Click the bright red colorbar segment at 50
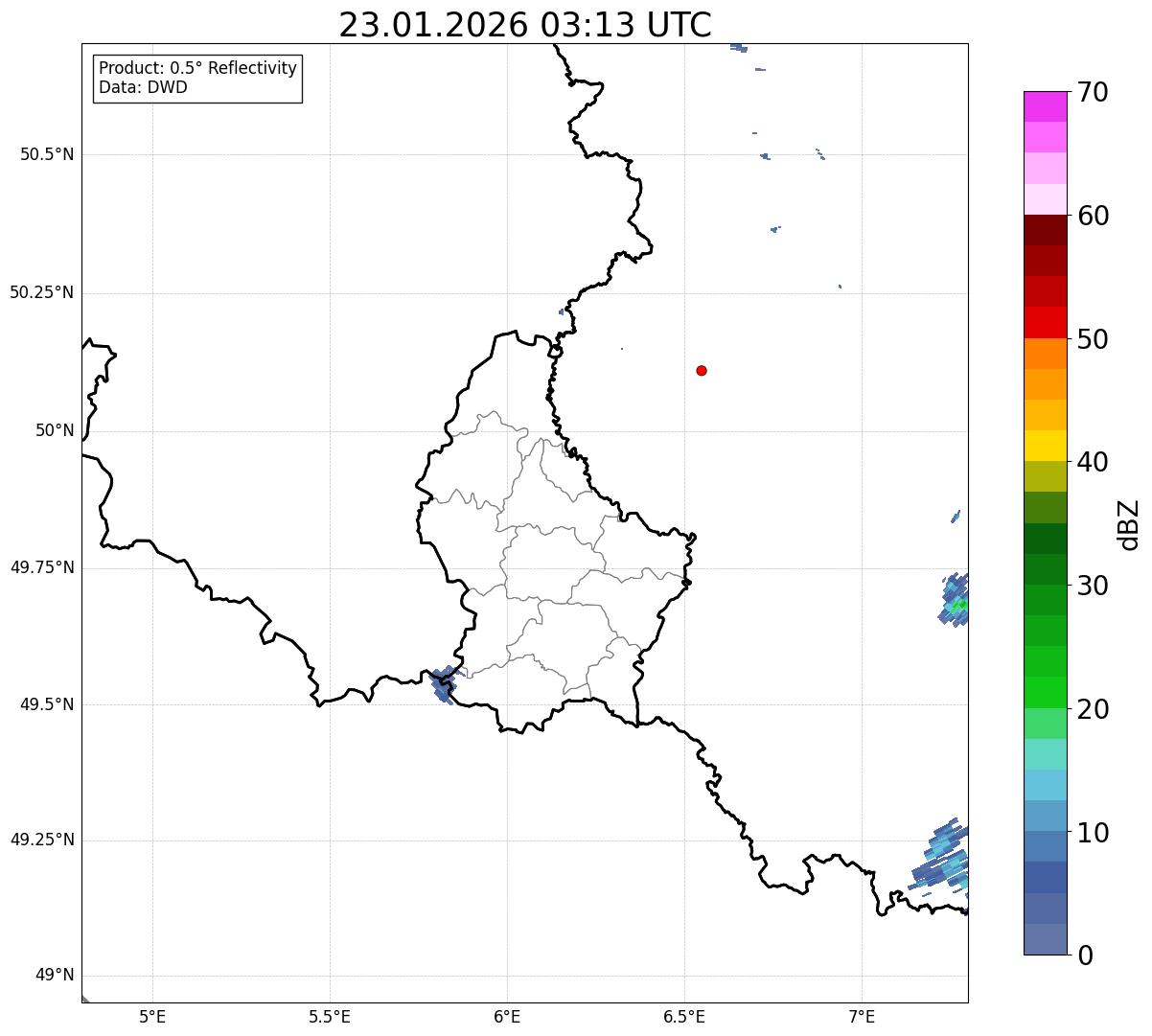The height and width of the screenshot is (1036, 1152). click(1045, 322)
